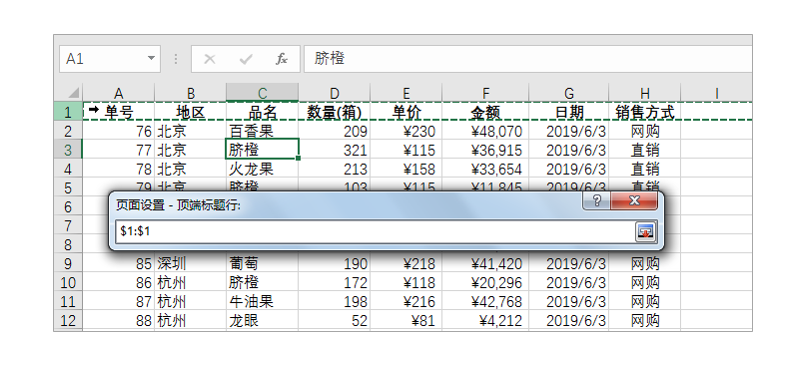The width and height of the screenshot is (806, 371).
Task: Select the cell containing 百香果
Action: click(x=262, y=131)
